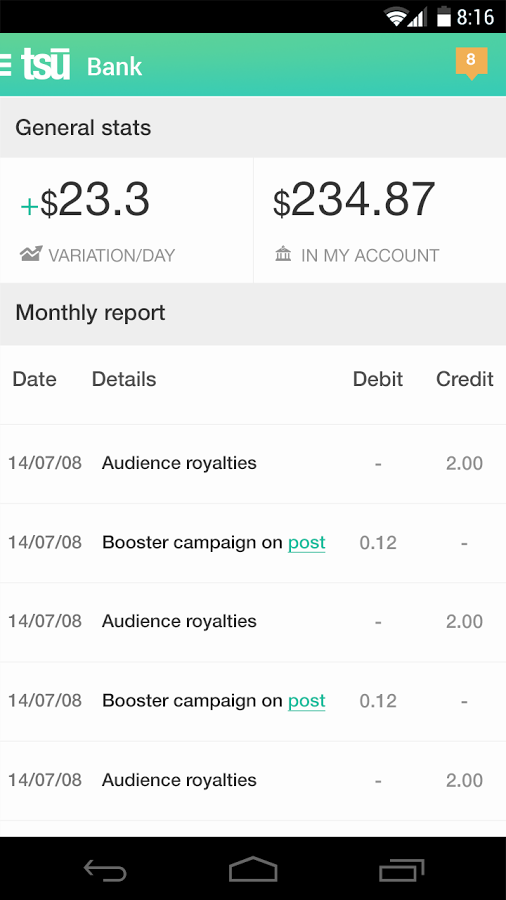Select the first Audience royalties row

[x=253, y=464]
